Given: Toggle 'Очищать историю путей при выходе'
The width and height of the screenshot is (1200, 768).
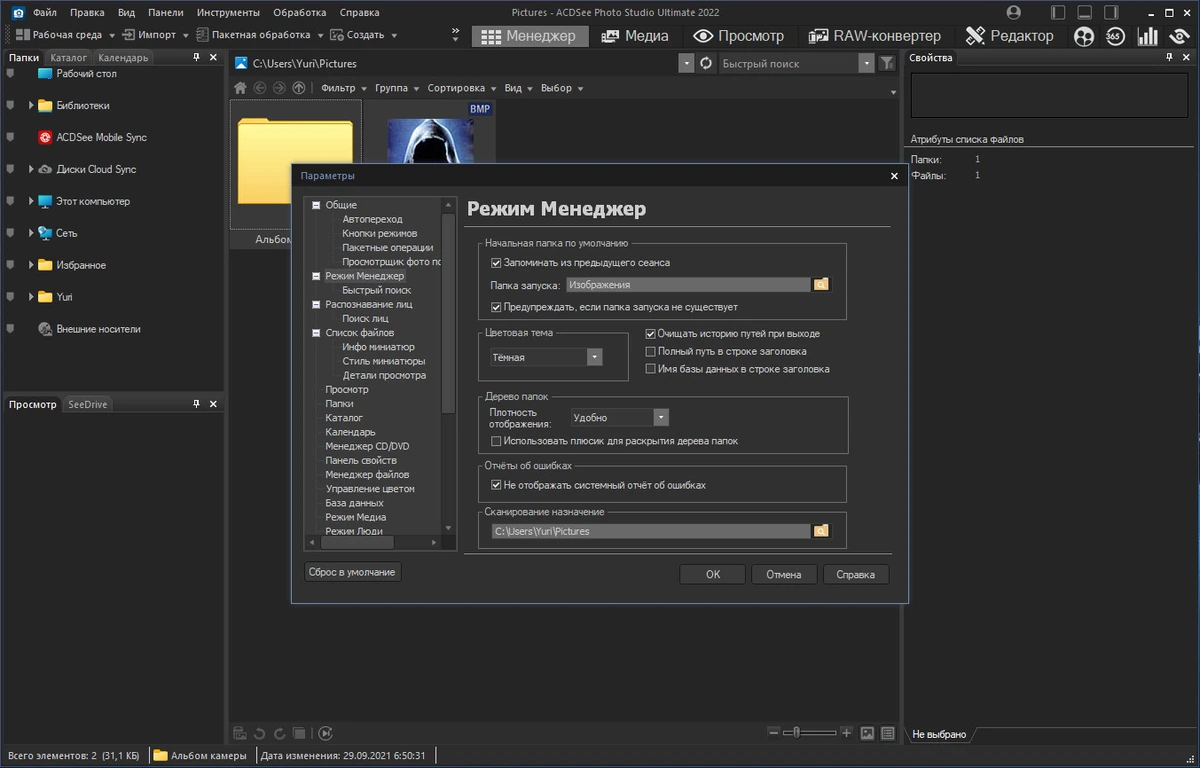Looking at the screenshot, I should click(x=651, y=334).
